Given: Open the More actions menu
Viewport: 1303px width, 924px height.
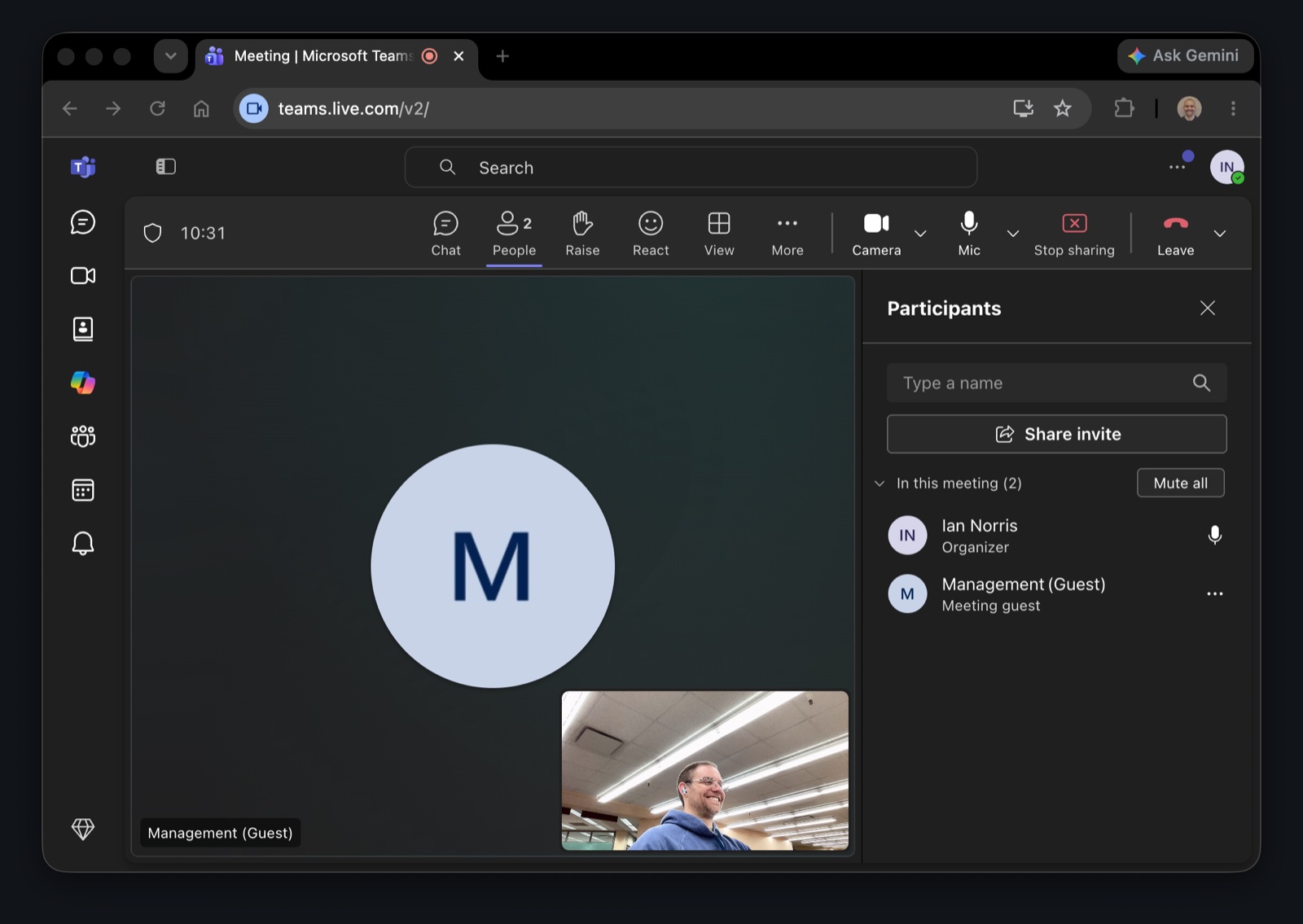Looking at the screenshot, I should (x=788, y=234).
